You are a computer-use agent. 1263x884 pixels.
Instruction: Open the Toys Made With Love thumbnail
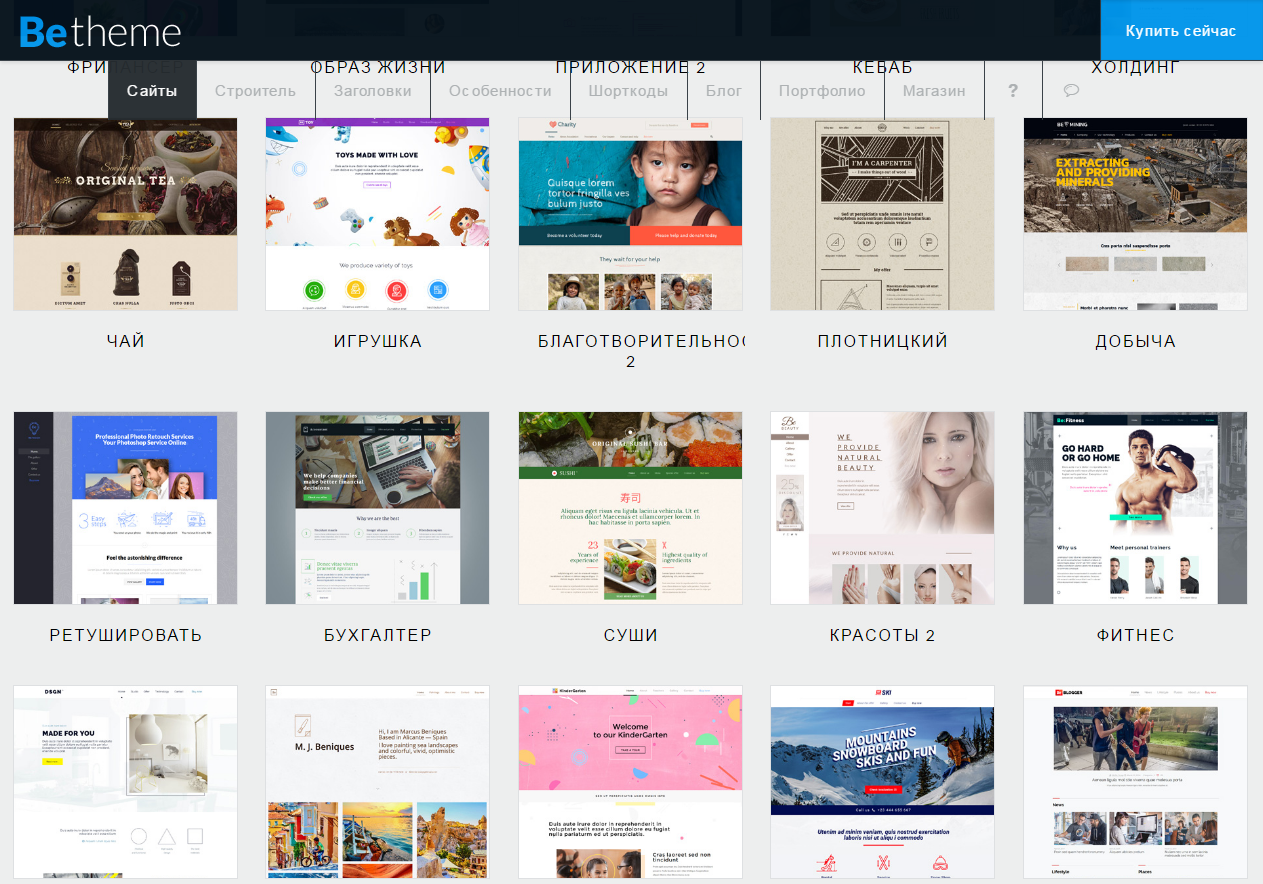pyautogui.click(x=378, y=214)
